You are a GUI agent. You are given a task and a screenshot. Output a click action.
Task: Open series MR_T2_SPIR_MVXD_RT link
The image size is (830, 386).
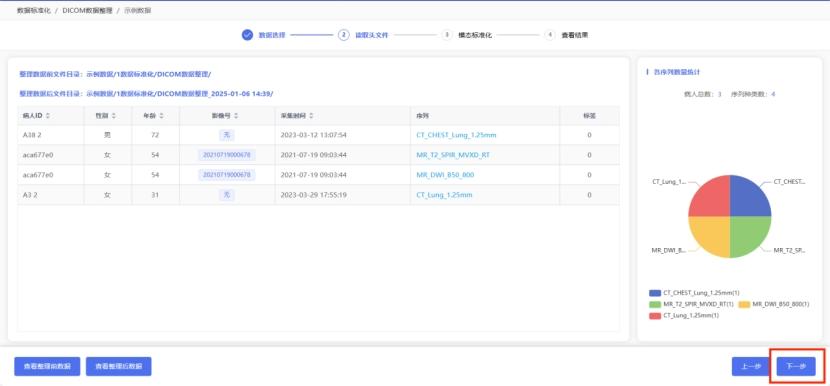point(453,155)
